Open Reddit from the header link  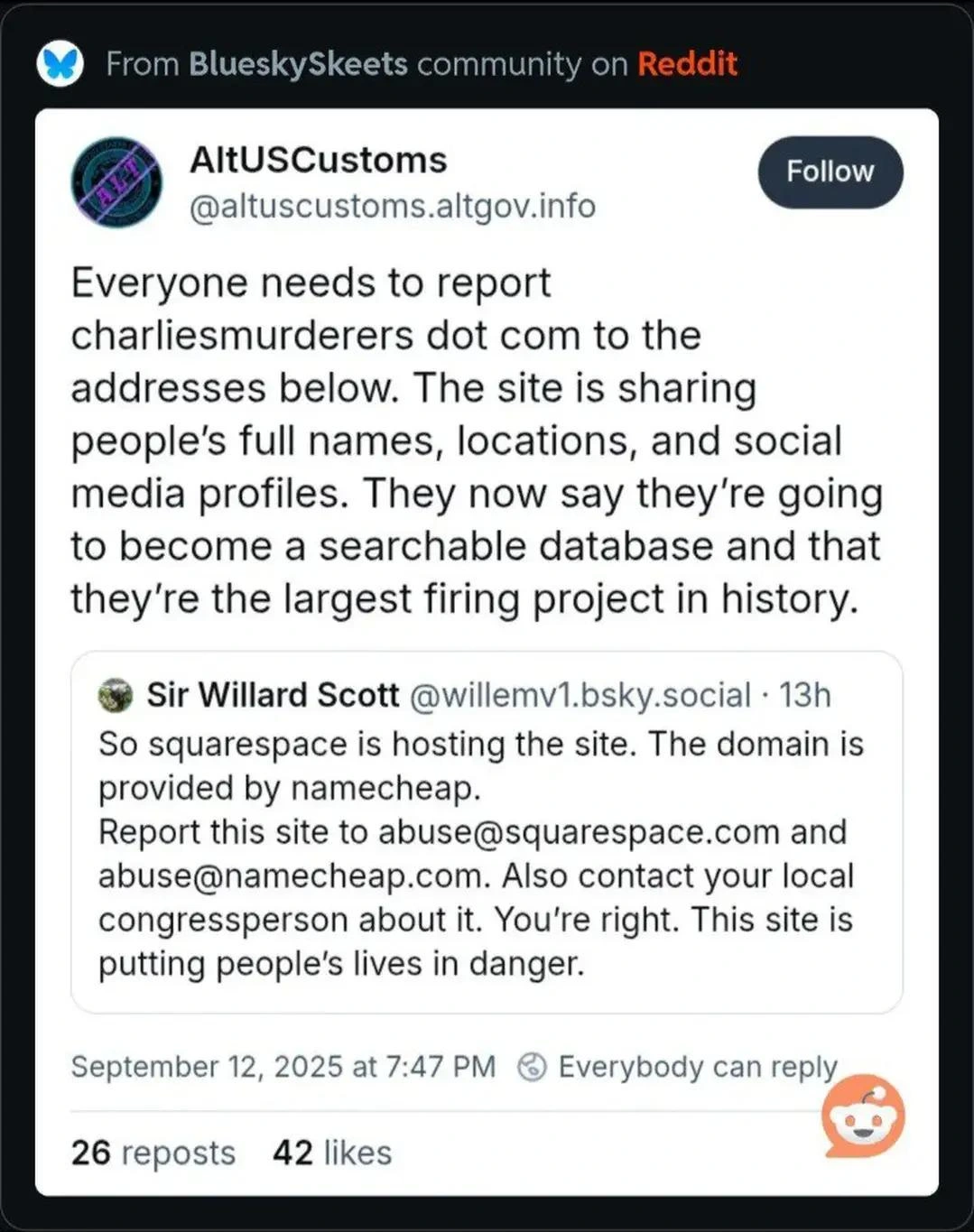[x=689, y=63]
